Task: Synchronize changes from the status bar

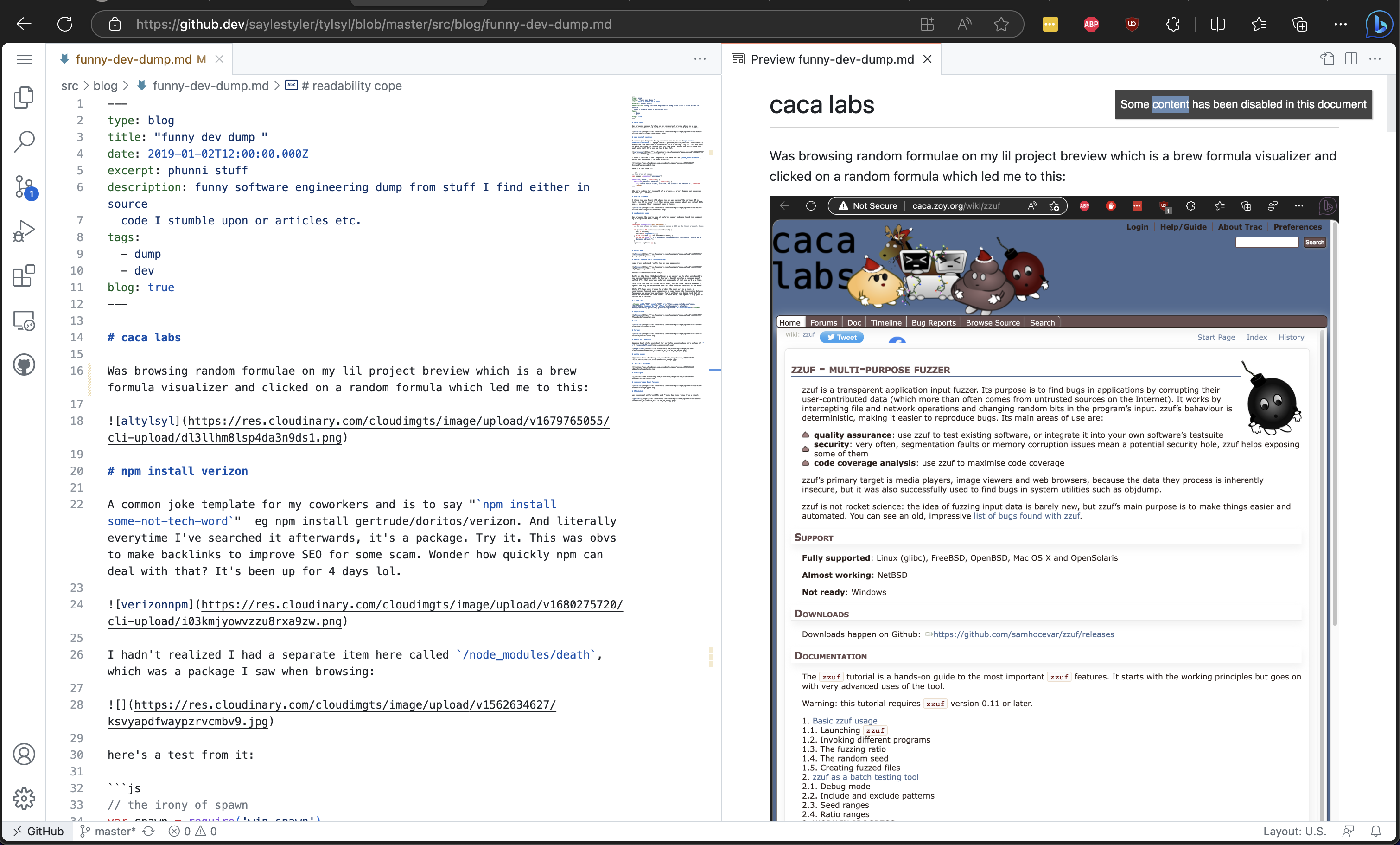Action: [x=148, y=832]
